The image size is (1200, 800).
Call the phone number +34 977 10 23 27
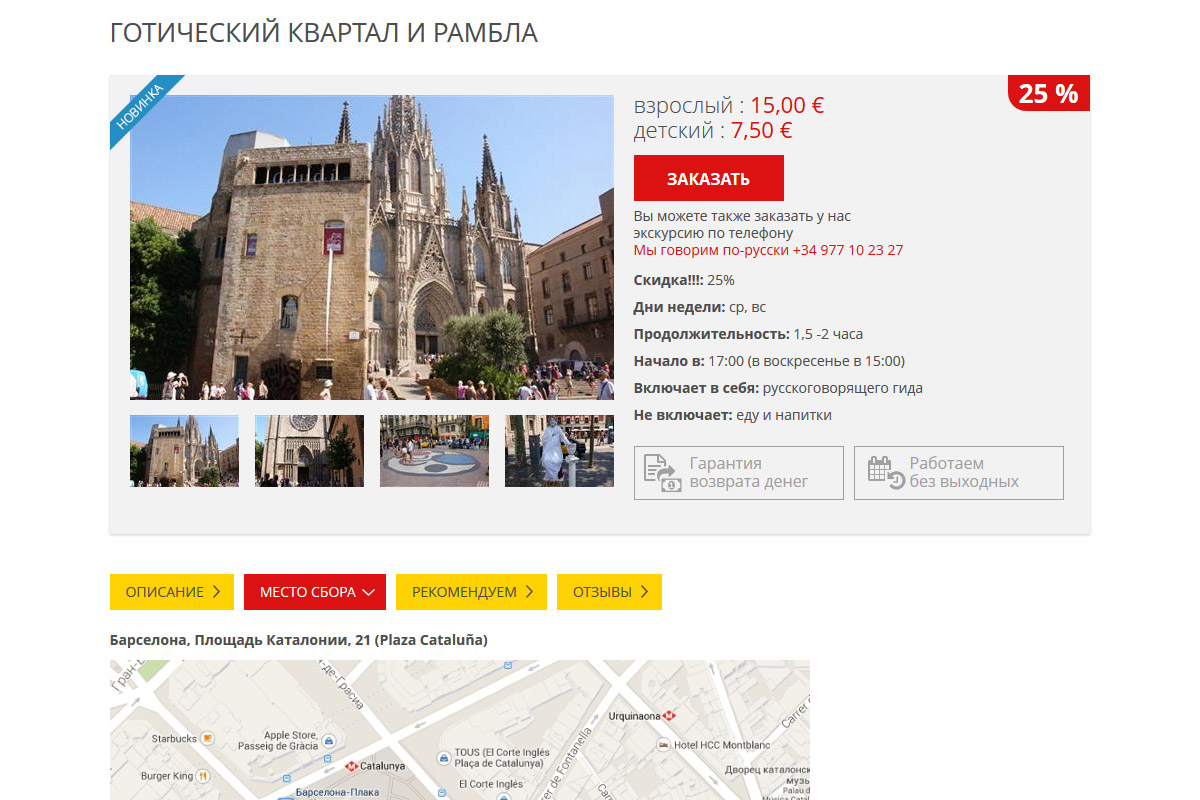[847, 250]
